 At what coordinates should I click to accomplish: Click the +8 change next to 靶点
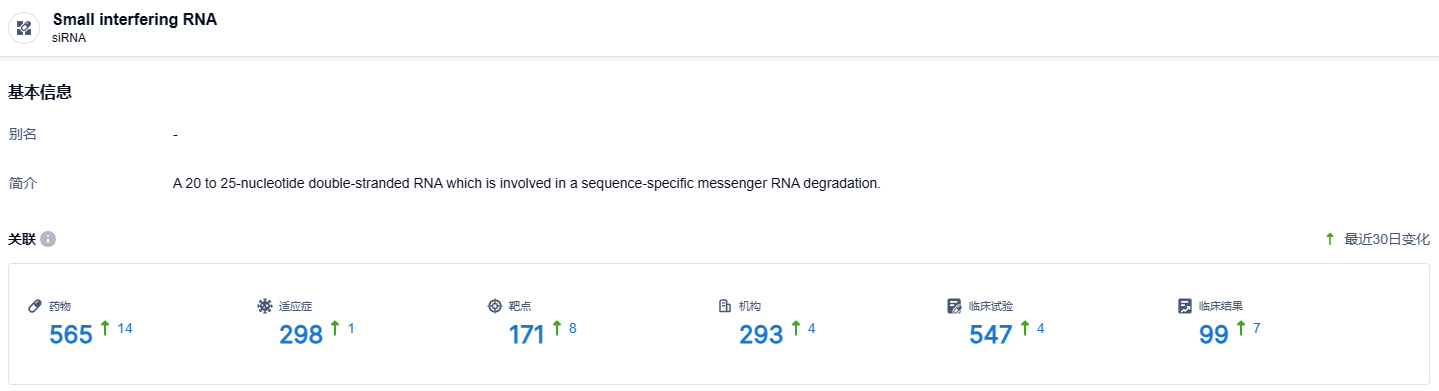pos(573,328)
